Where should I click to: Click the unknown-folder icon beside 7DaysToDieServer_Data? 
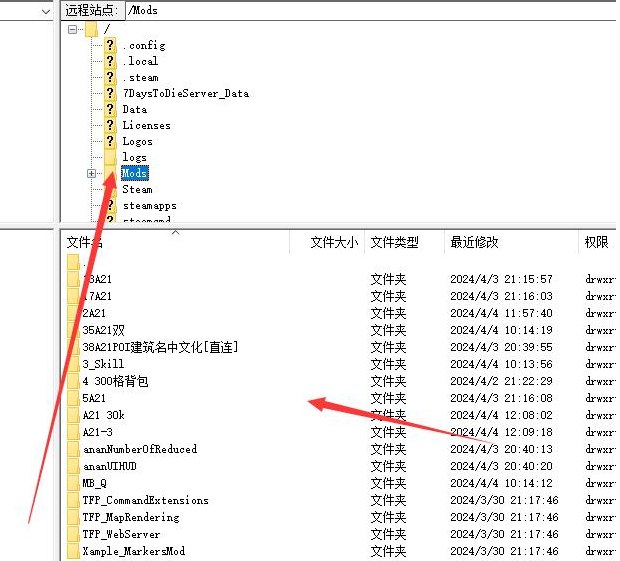111,93
